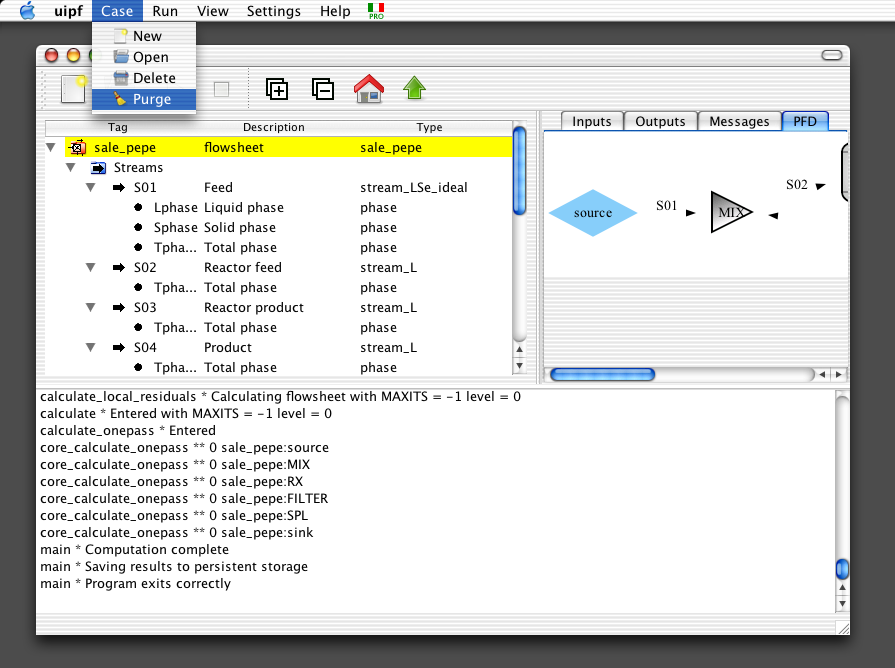Click the PFD horizontal scrollbar thumb
The image size is (895, 668).
click(602, 375)
